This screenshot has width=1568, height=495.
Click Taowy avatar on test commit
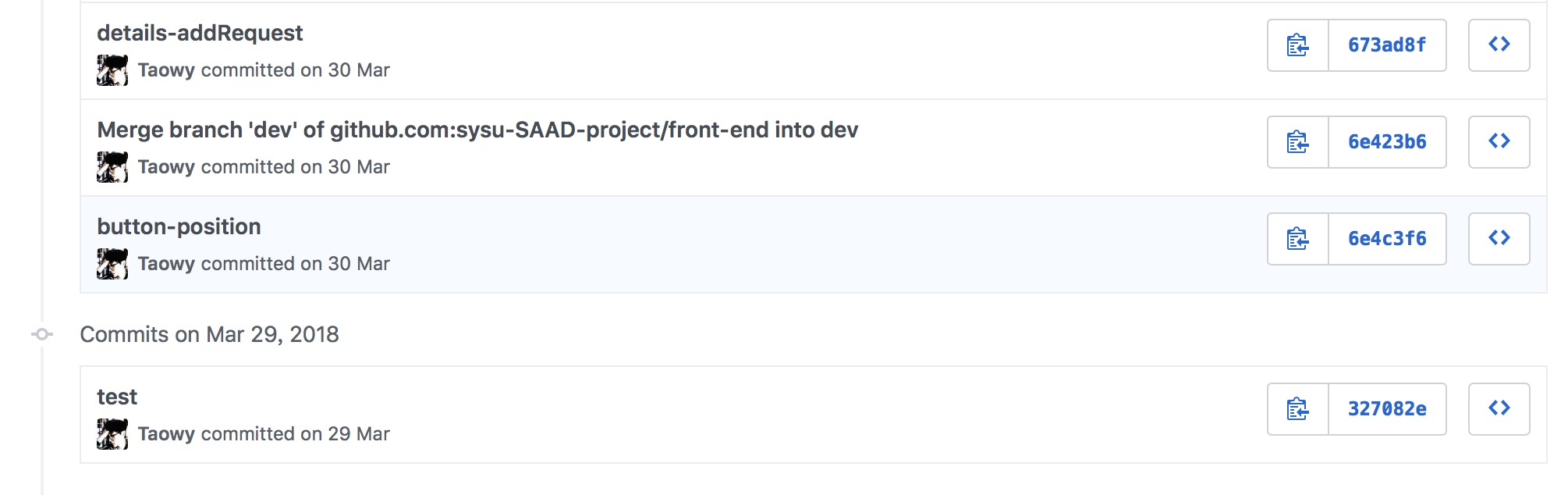pyautogui.click(x=112, y=434)
